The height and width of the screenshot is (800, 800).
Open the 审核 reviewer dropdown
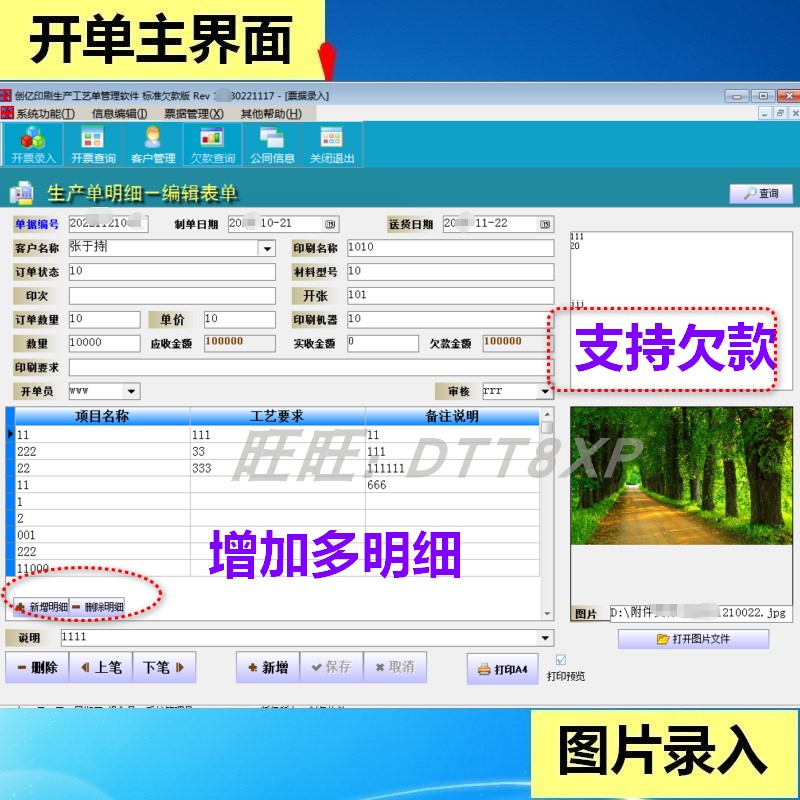(x=545, y=391)
